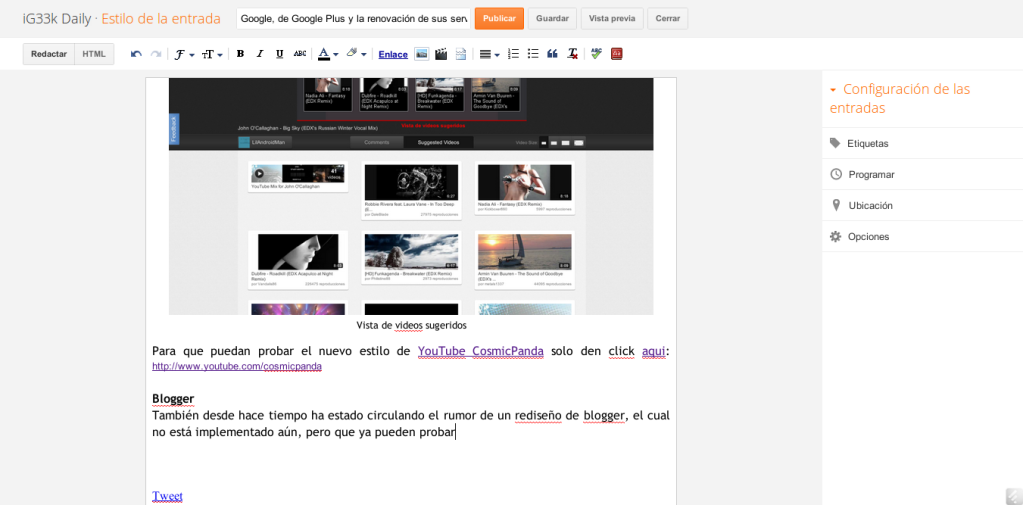Open the text color picker
1023x505 pixels.
tap(327, 54)
